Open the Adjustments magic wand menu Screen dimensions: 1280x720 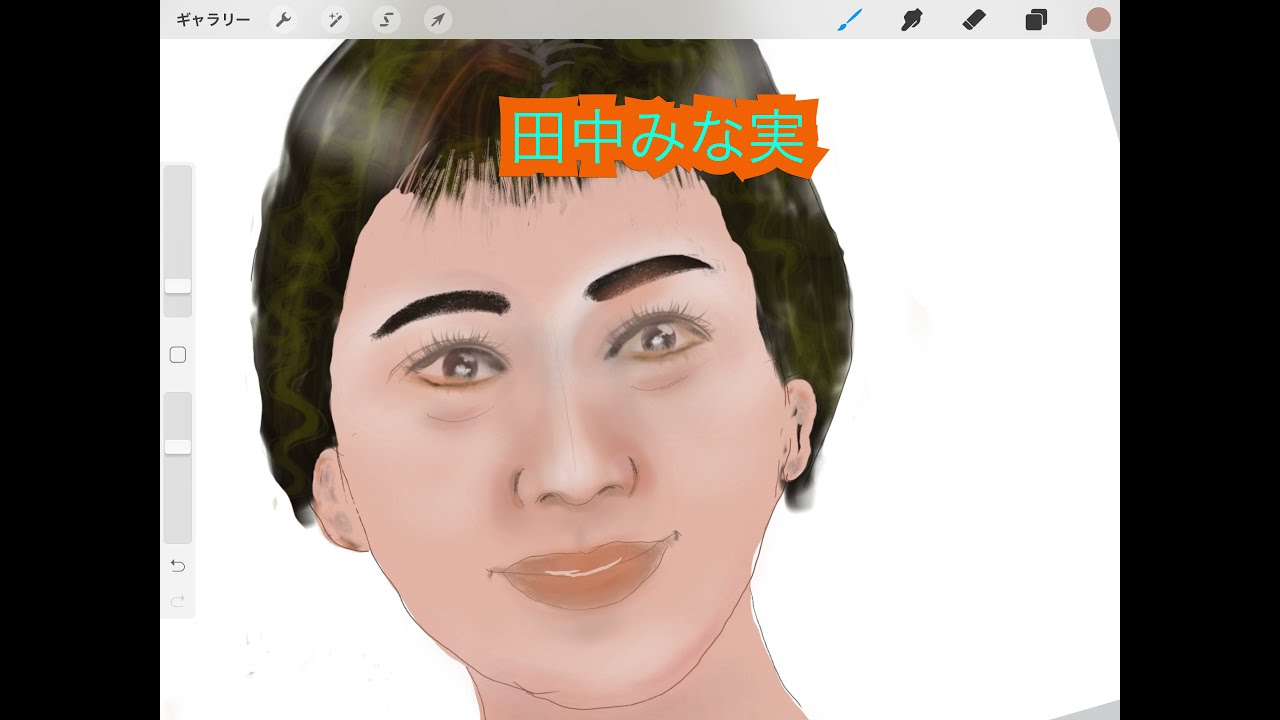tap(335, 20)
